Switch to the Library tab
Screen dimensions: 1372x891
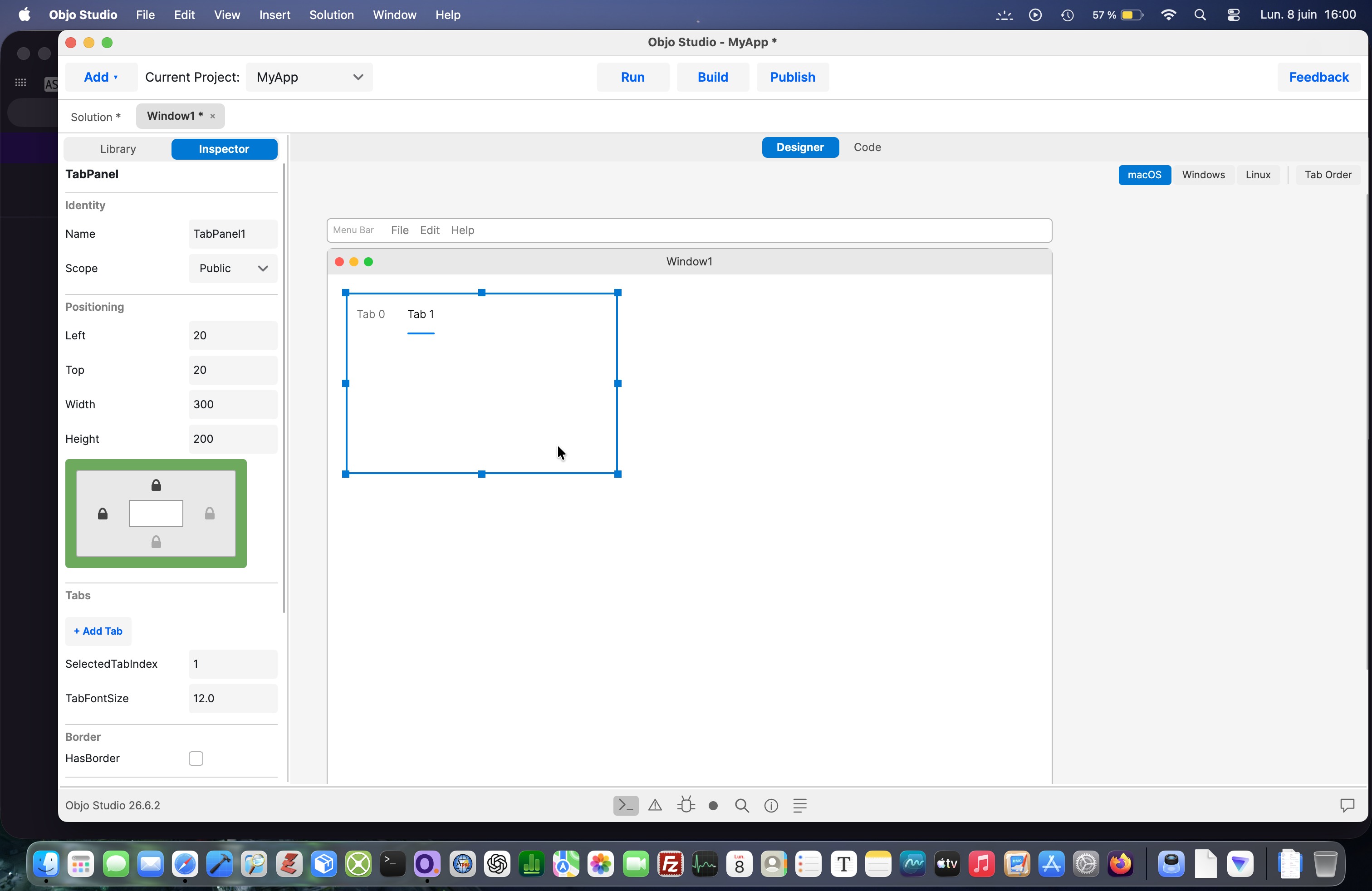[x=118, y=149]
